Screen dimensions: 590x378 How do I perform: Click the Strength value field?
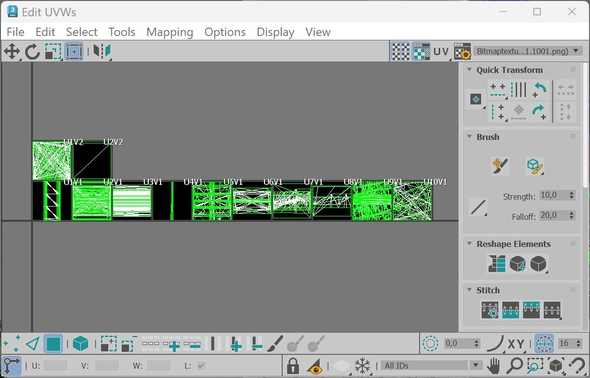pyautogui.click(x=554, y=195)
